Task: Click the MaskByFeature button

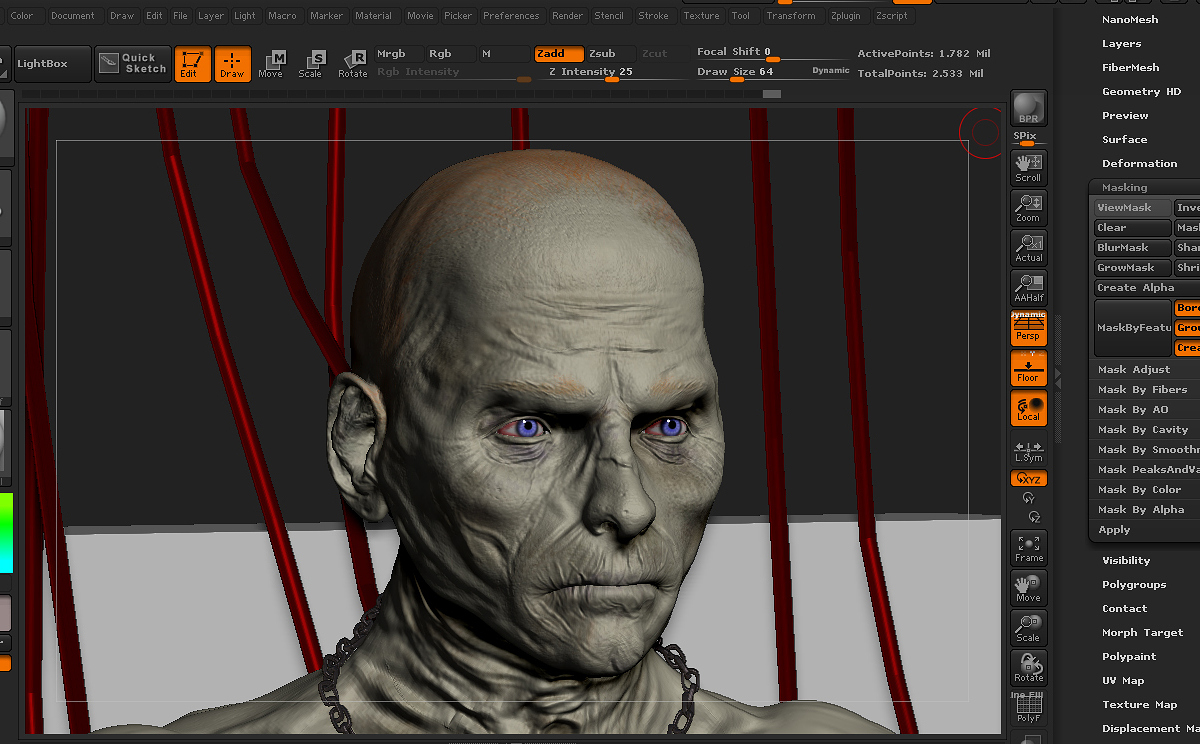Action: tap(1132, 327)
